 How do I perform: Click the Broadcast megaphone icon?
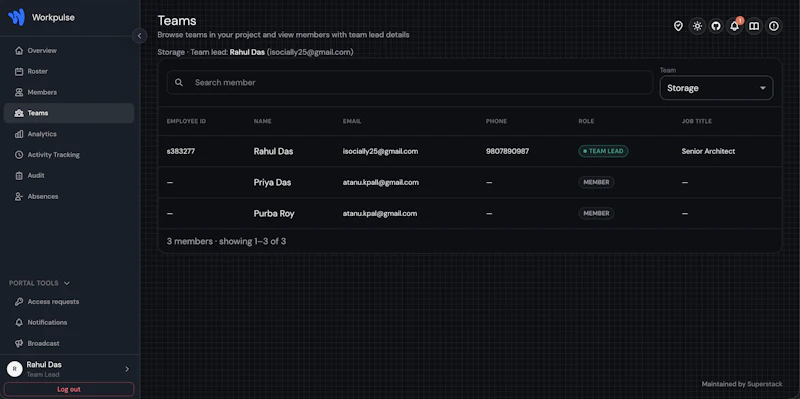(19, 343)
